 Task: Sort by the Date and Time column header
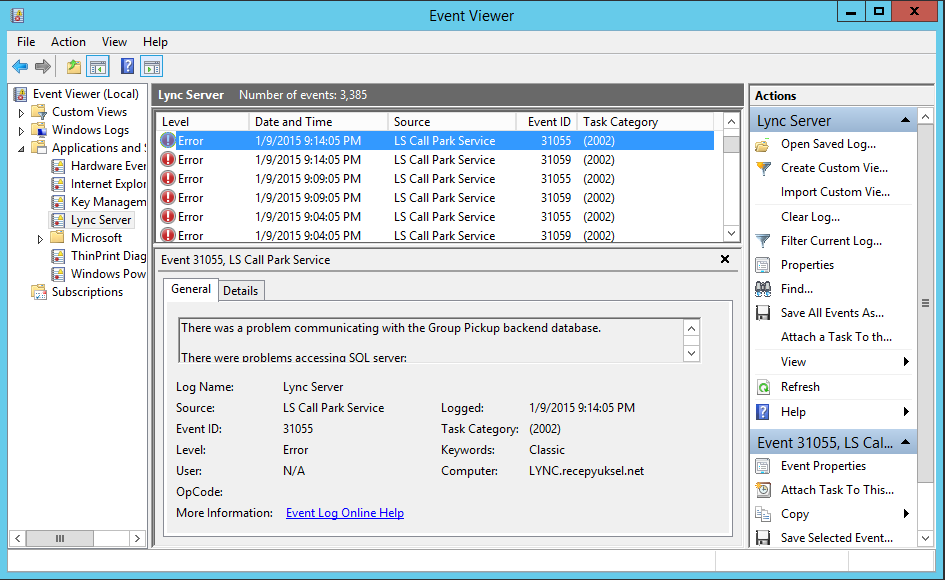click(318, 122)
